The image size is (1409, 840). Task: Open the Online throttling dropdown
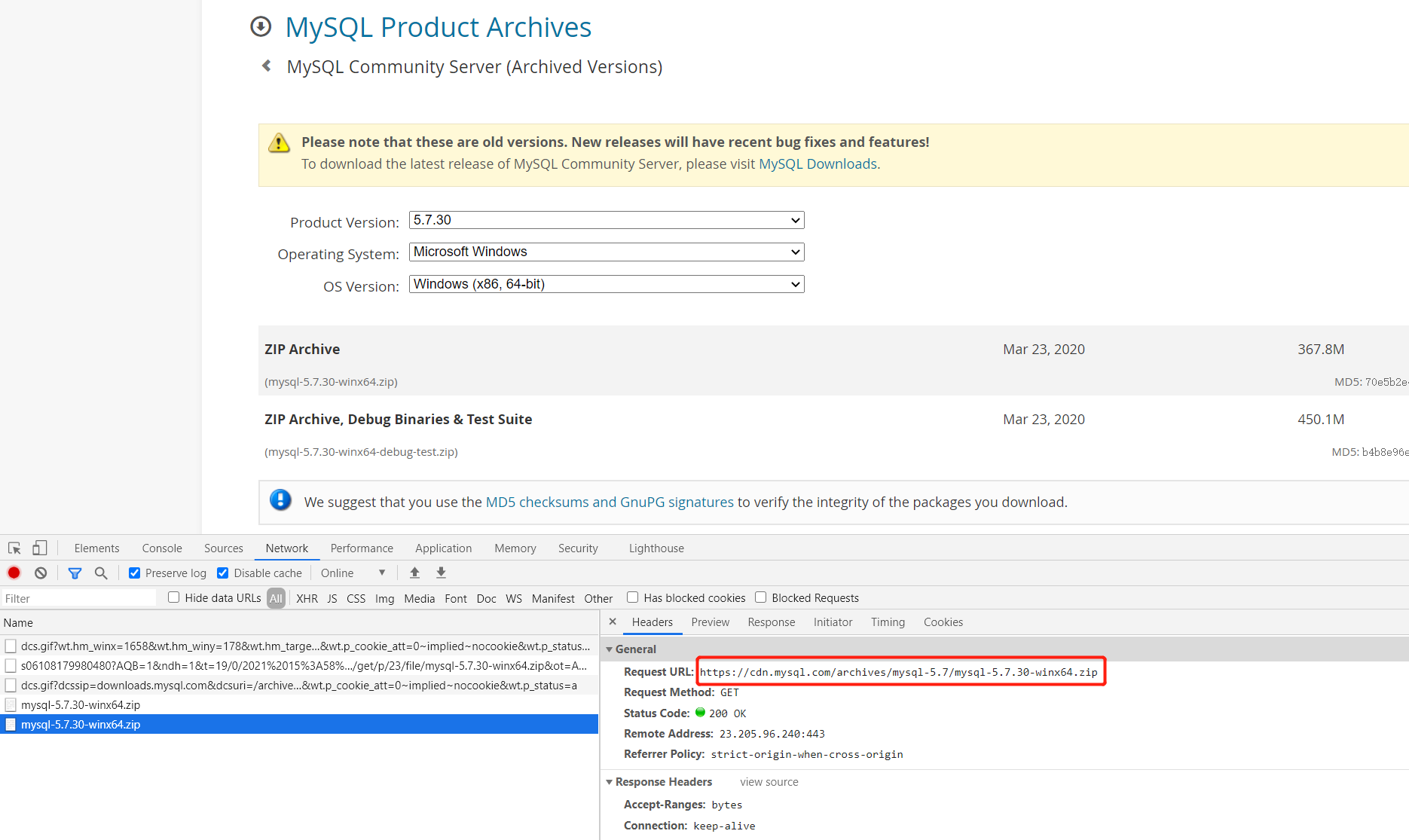click(353, 573)
